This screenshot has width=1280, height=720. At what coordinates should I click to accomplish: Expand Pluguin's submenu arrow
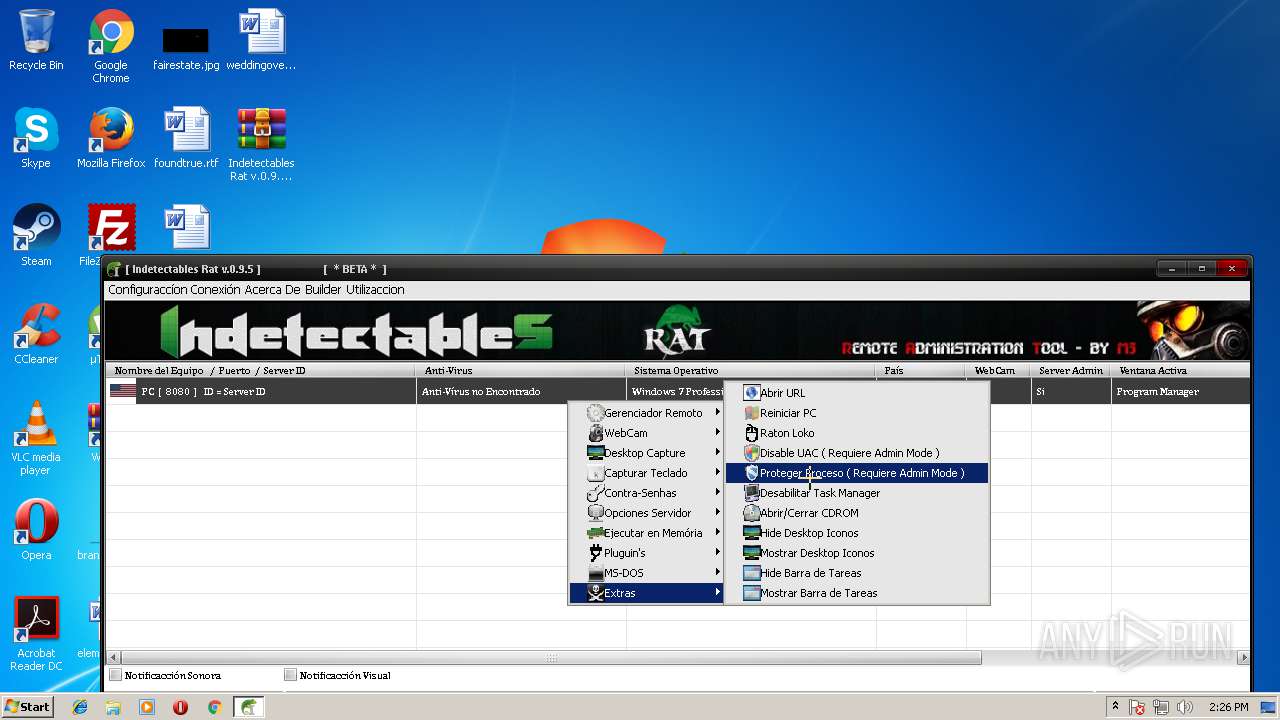click(x=717, y=553)
